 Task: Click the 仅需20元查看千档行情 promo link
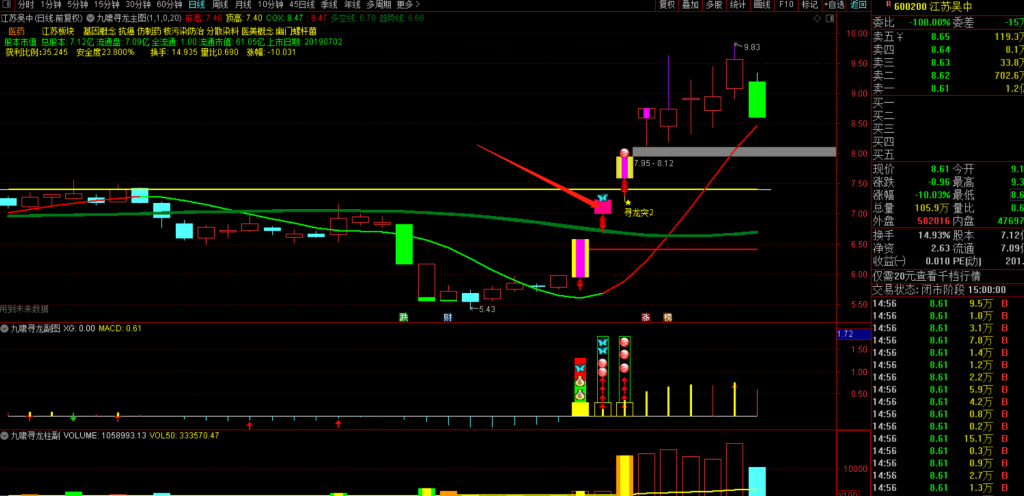point(925,275)
